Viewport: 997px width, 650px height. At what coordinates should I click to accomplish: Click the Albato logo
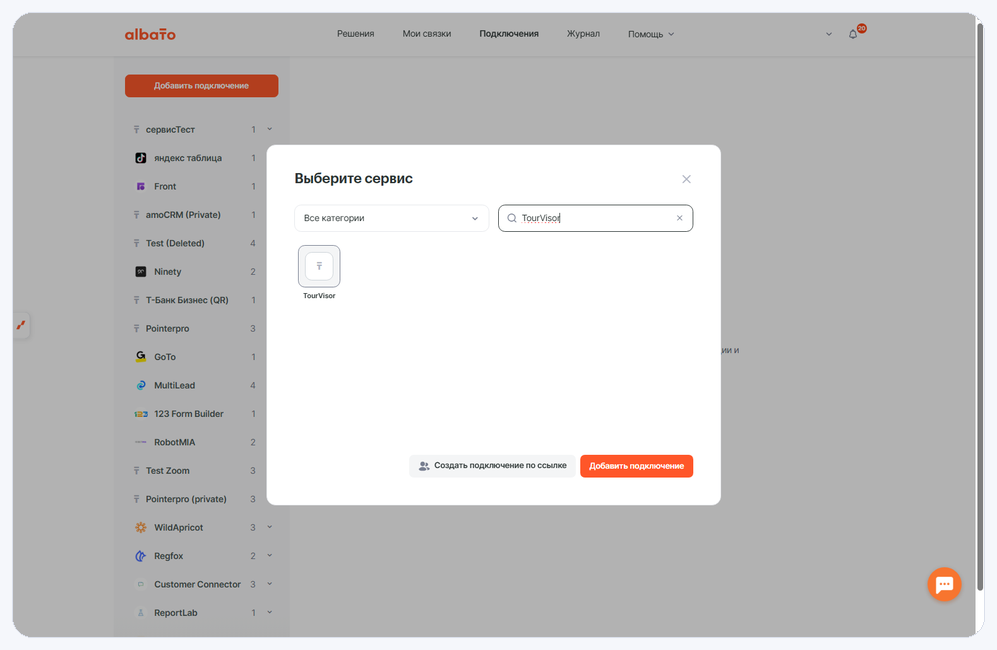[x=150, y=34]
